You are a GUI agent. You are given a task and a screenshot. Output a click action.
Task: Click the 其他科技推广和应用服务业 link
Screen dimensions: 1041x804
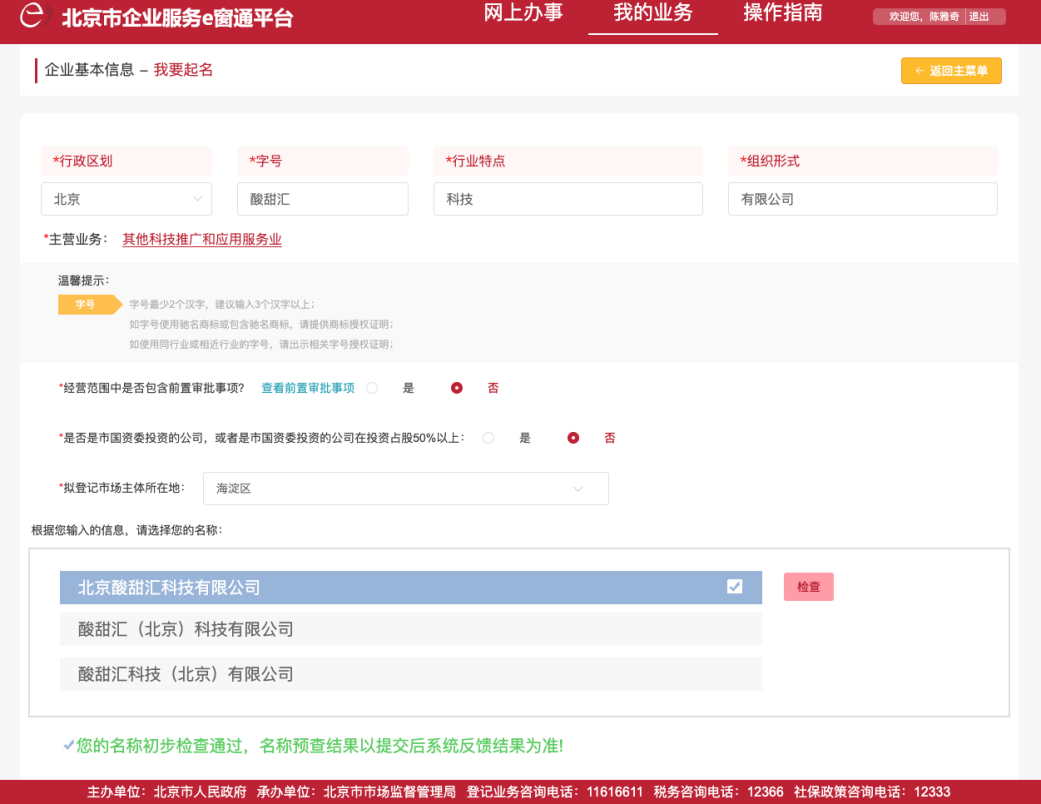[x=202, y=239]
